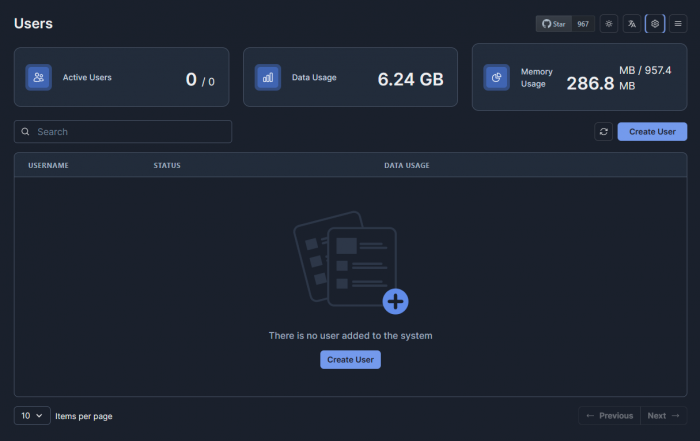Click the Active Users card icon

(39, 77)
